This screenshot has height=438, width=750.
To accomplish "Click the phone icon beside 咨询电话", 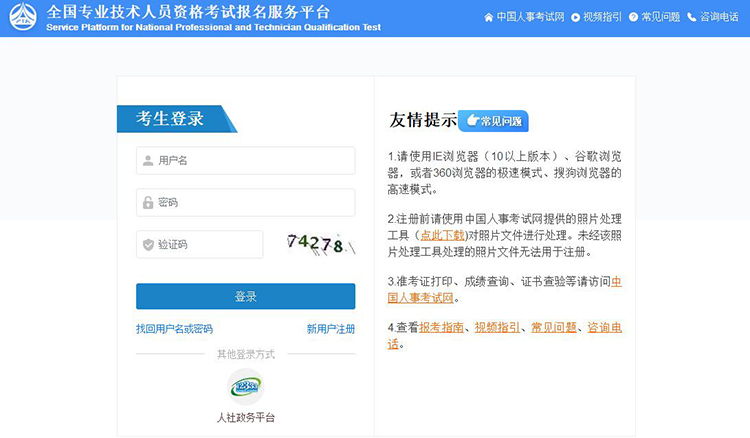I will 691,17.
